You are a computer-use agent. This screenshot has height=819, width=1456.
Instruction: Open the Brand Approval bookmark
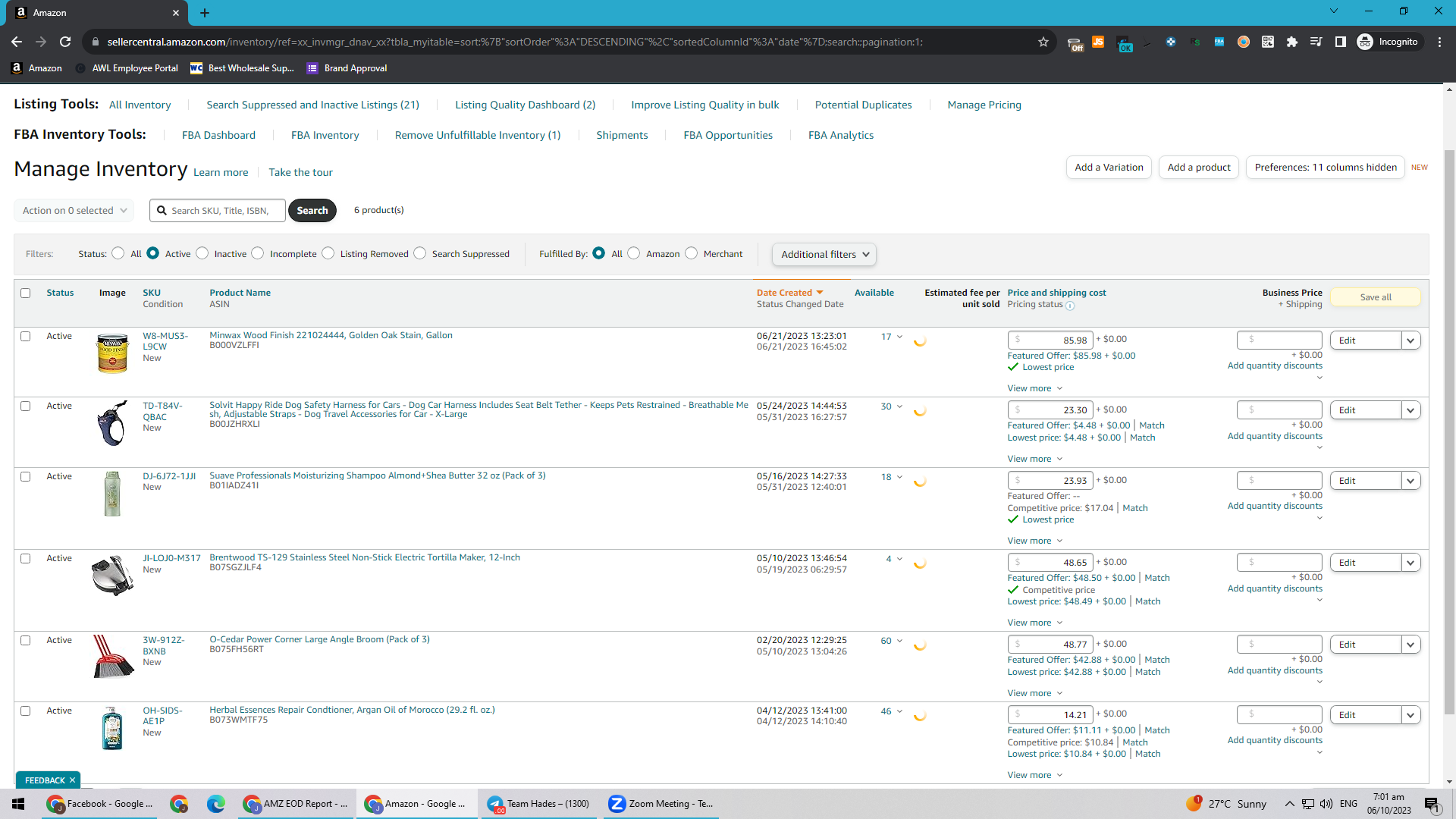point(347,68)
